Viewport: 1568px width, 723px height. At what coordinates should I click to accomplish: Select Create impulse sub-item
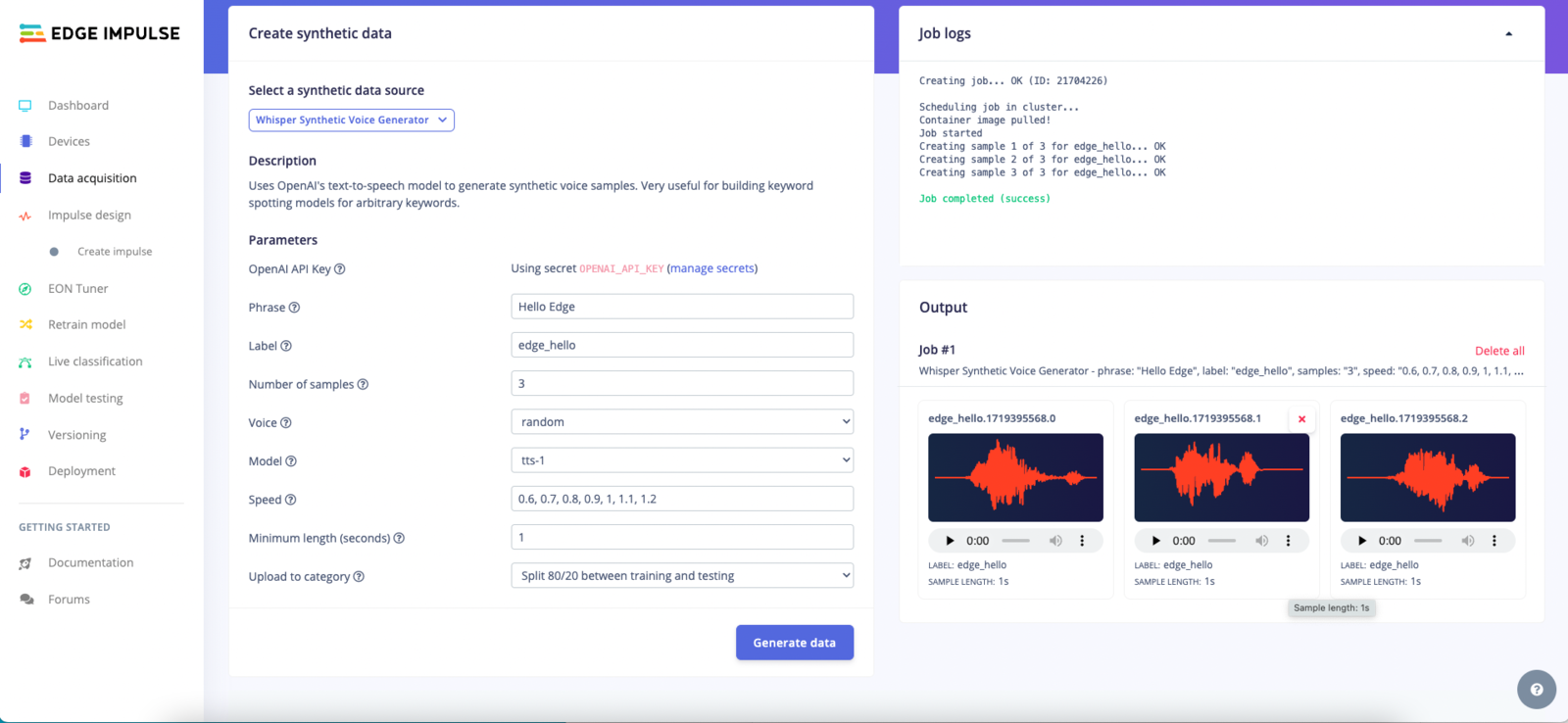pyautogui.click(x=115, y=252)
